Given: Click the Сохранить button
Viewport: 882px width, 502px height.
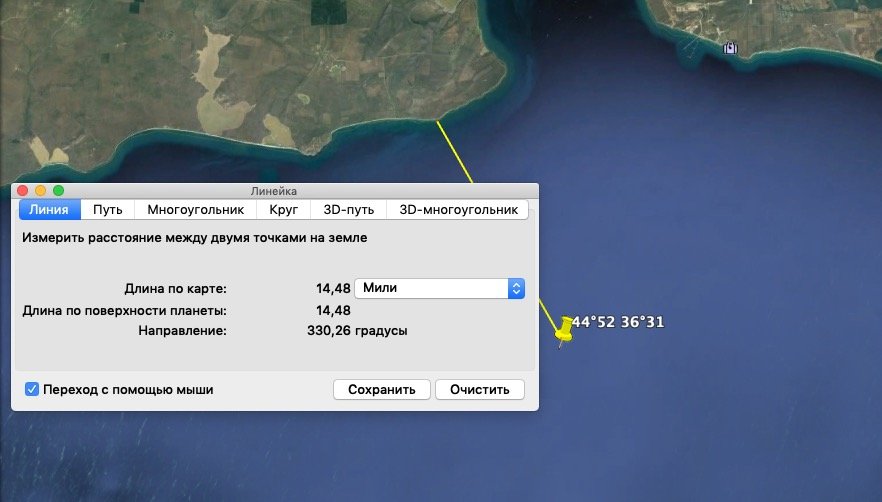Looking at the screenshot, I should pos(381,389).
